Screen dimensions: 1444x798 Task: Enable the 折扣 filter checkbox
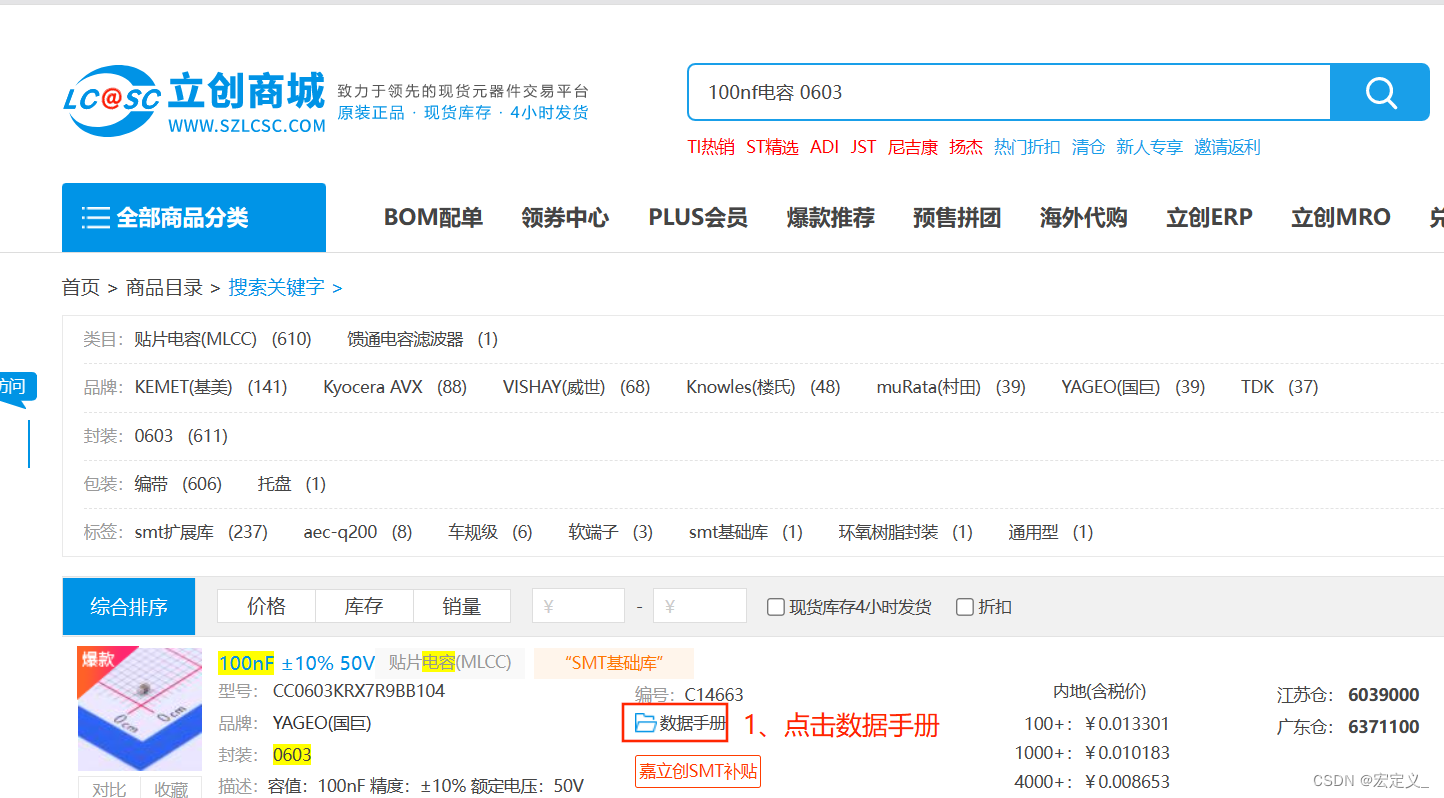(965, 607)
